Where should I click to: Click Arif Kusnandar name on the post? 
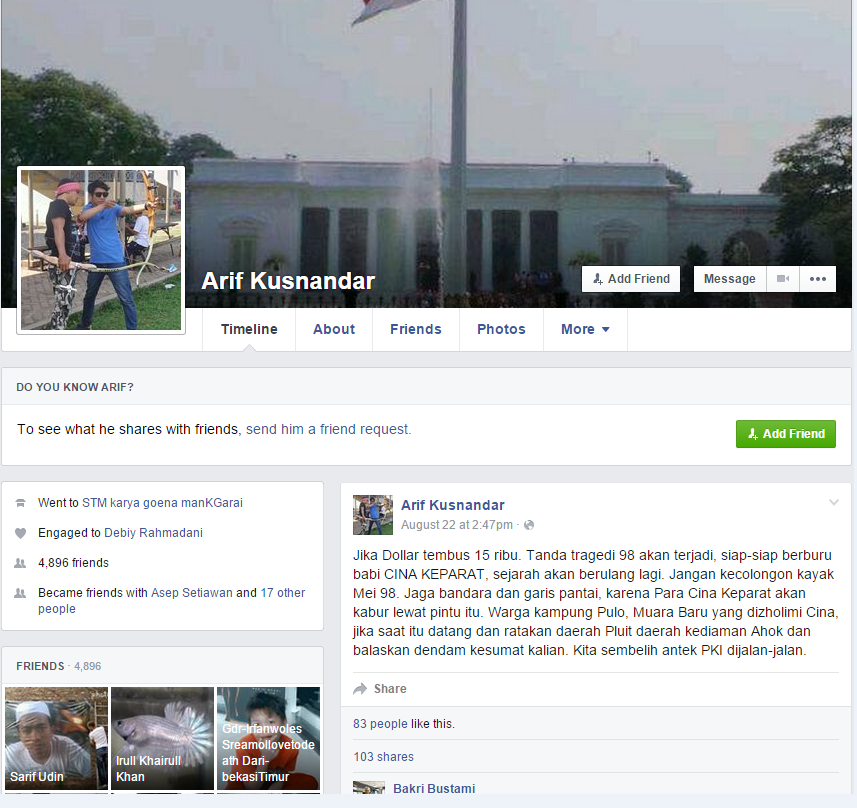(453, 505)
